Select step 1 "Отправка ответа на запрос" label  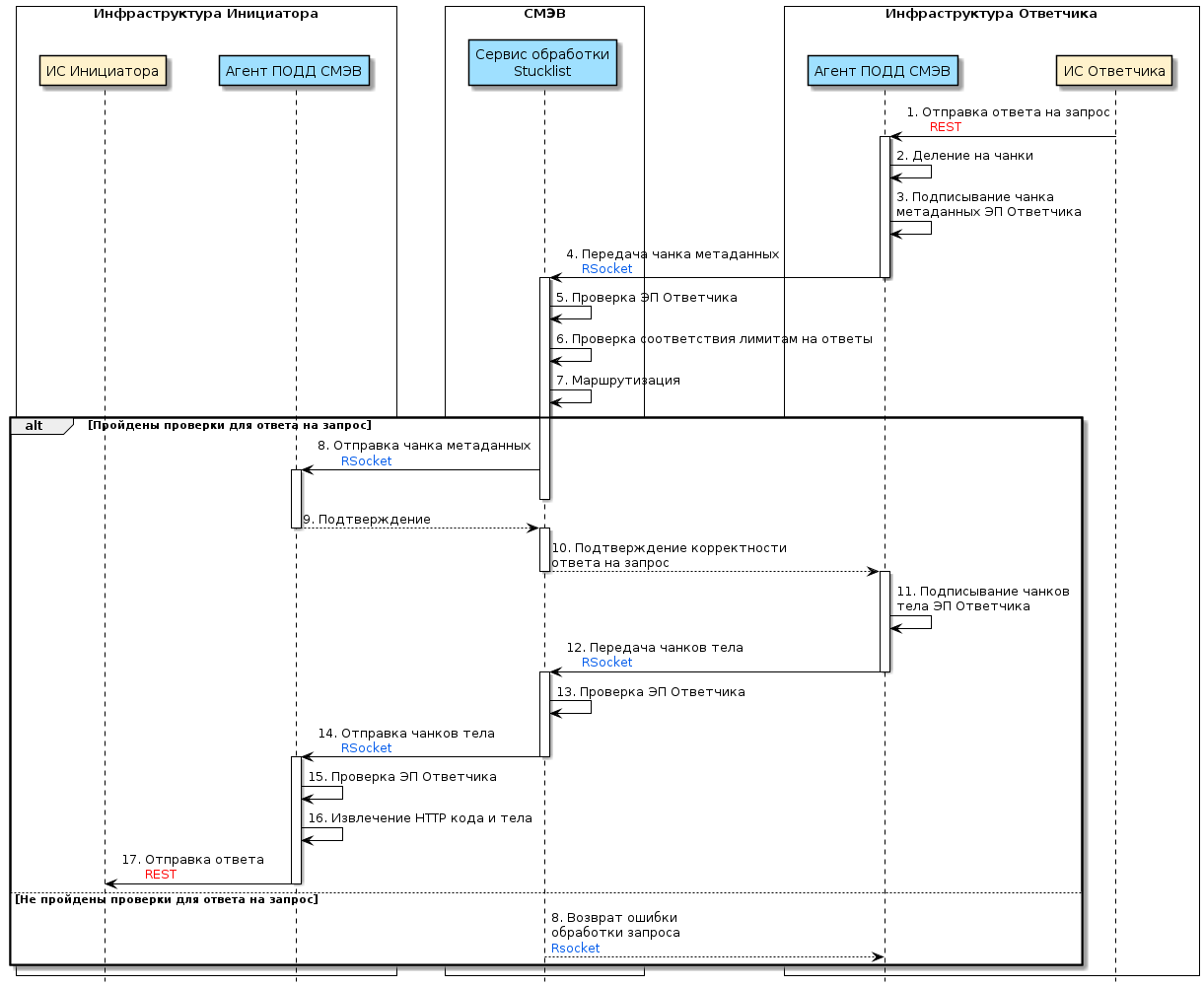point(1008,112)
